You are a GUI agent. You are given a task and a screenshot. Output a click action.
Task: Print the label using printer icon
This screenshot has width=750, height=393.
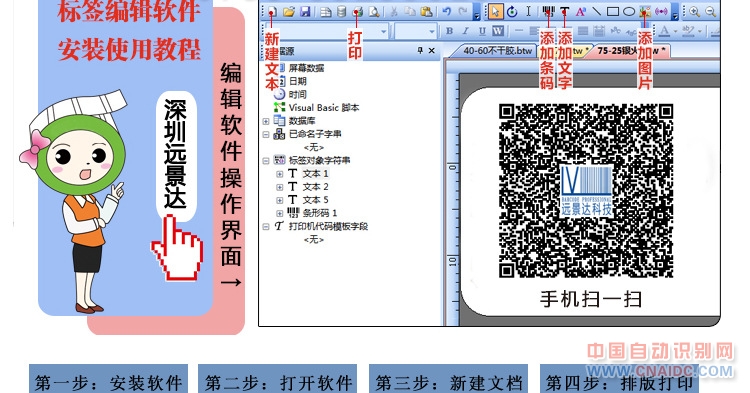tap(357, 11)
